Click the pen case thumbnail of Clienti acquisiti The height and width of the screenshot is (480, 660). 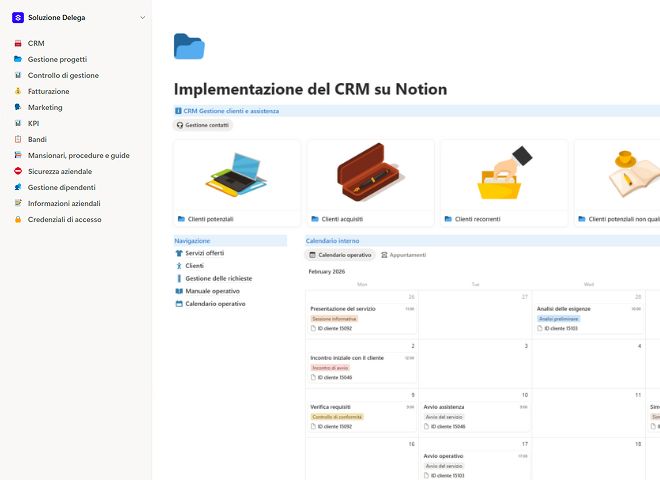(x=370, y=172)
